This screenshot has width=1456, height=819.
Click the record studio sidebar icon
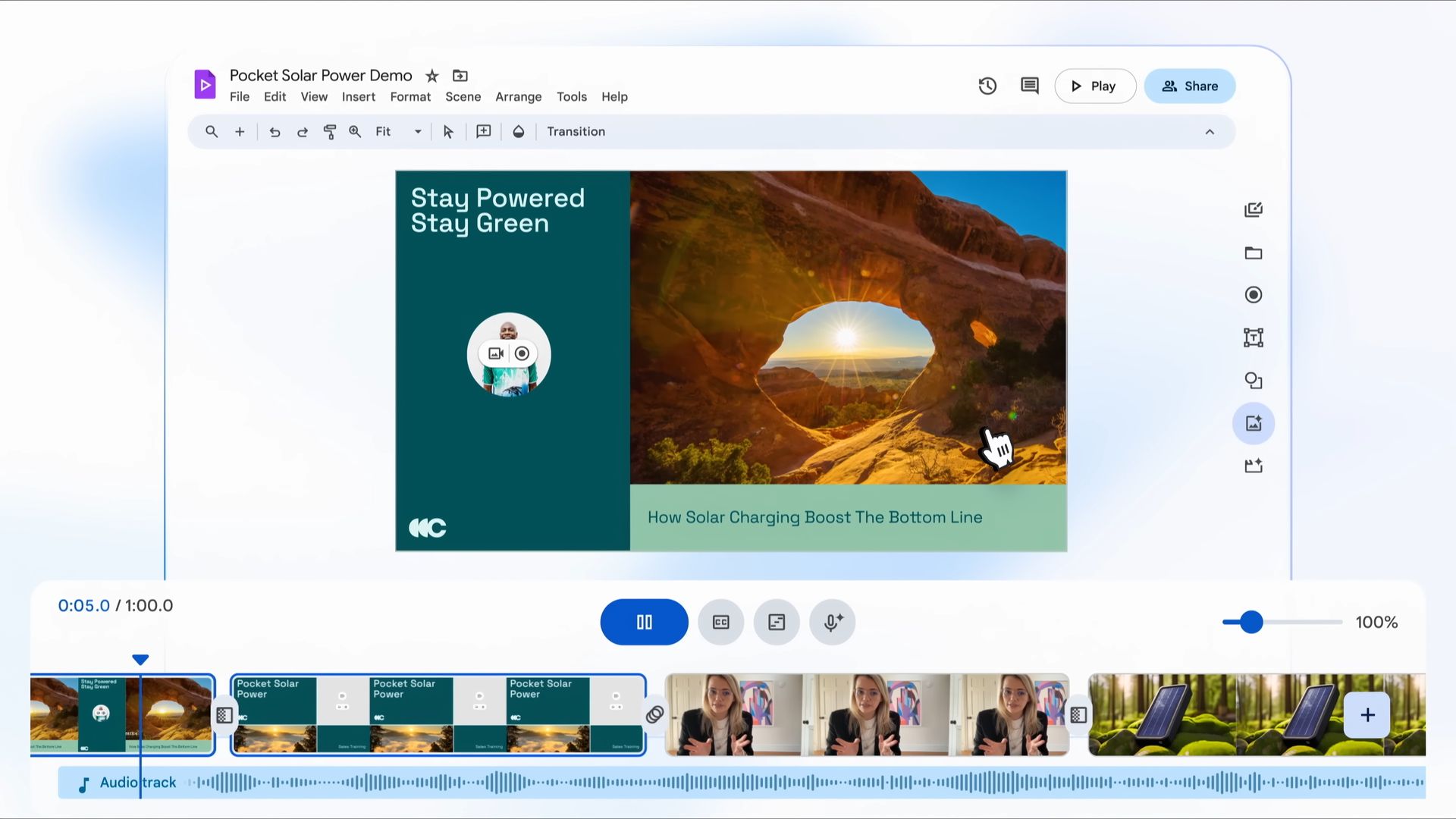click(1253, 295)
